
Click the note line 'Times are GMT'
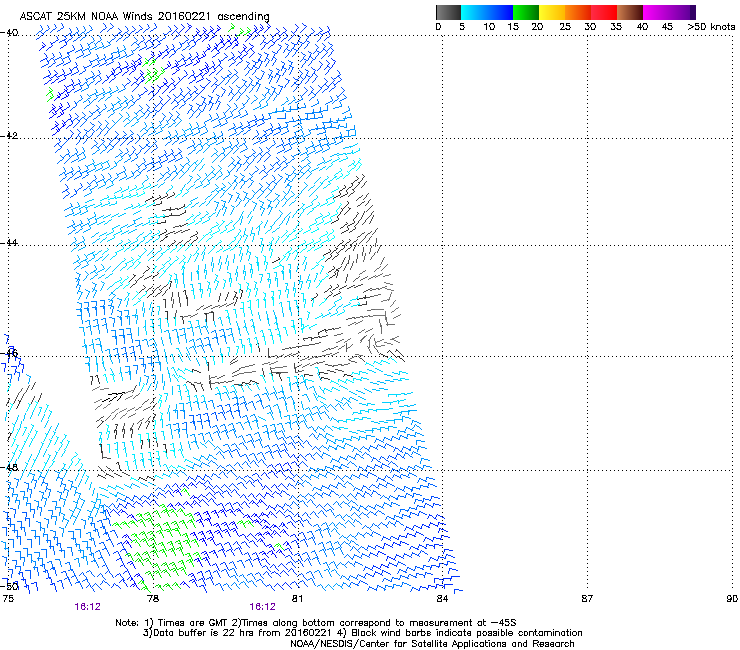192,623
